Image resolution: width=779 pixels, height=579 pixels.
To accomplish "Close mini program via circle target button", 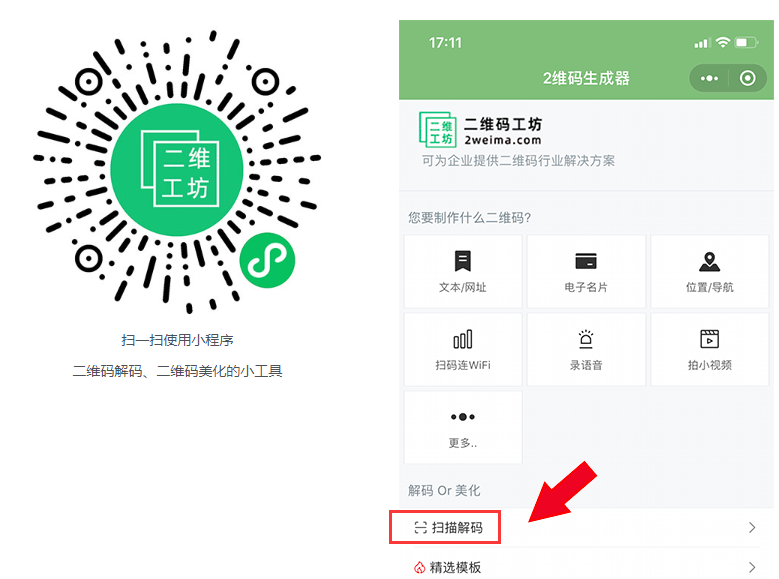I will 748,78.
